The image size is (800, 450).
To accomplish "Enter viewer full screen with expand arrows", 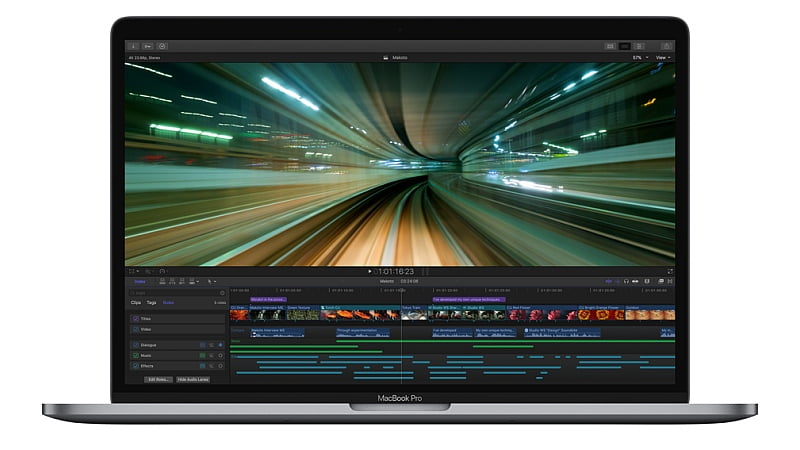I will [x=670, y=271].
